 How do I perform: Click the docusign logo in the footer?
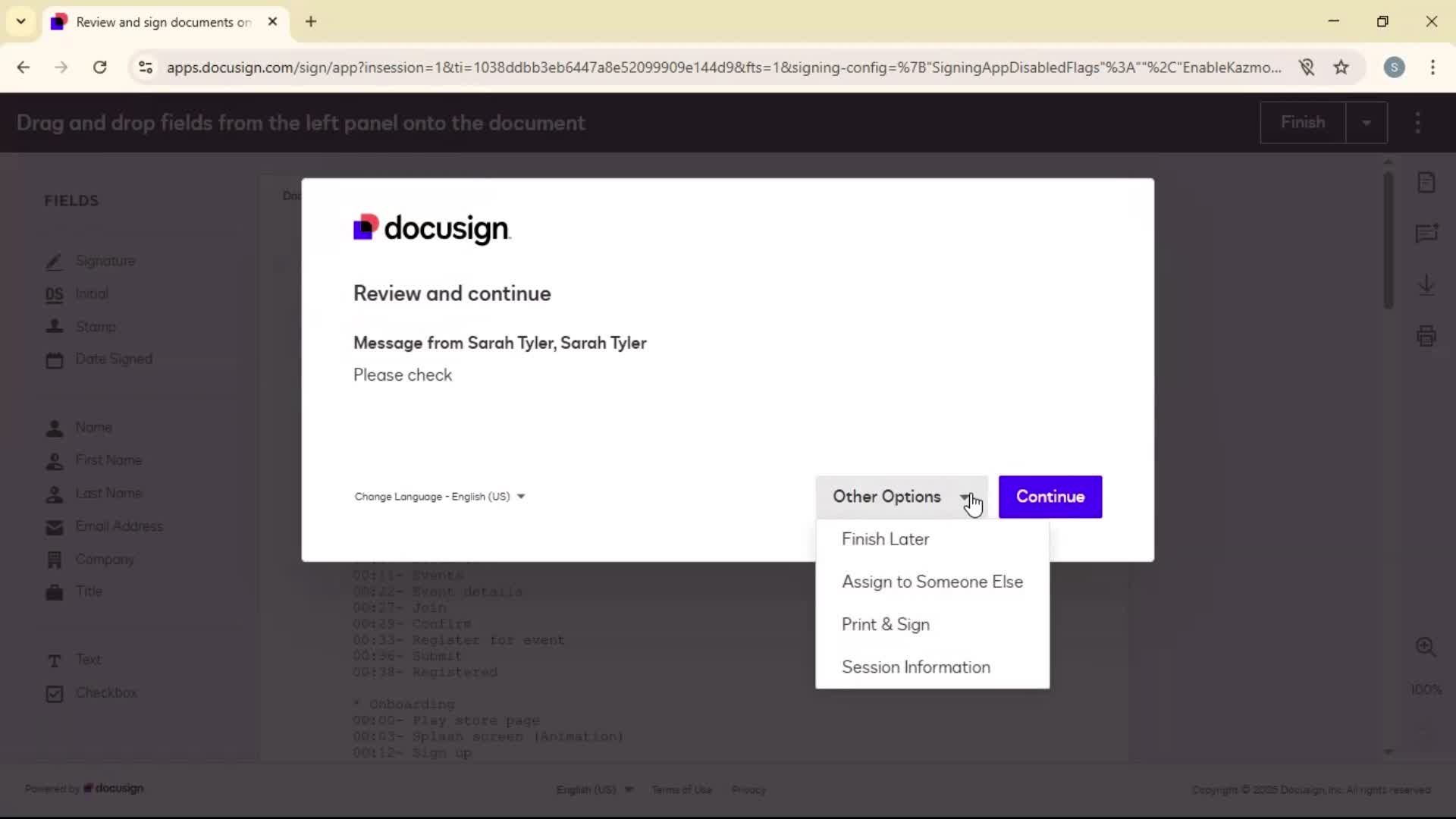pos(114,789)
